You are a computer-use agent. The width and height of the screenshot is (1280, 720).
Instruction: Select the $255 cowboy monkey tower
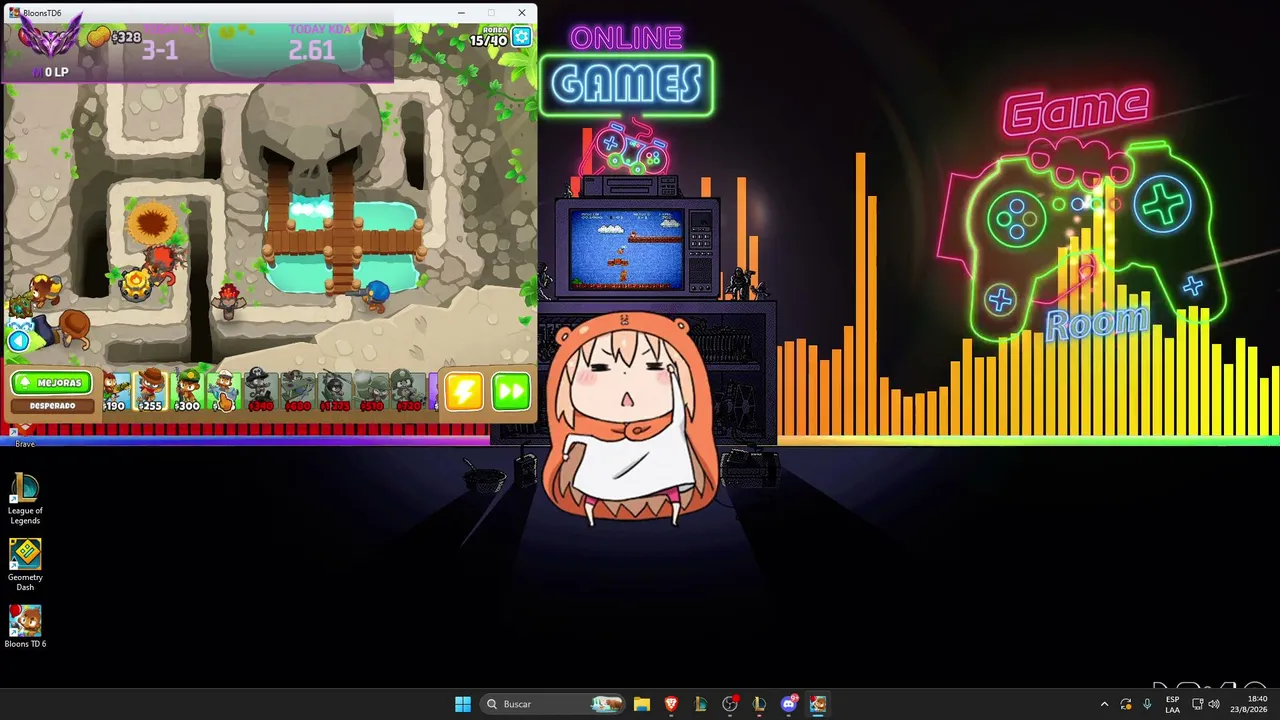click(x=150, y=391)
